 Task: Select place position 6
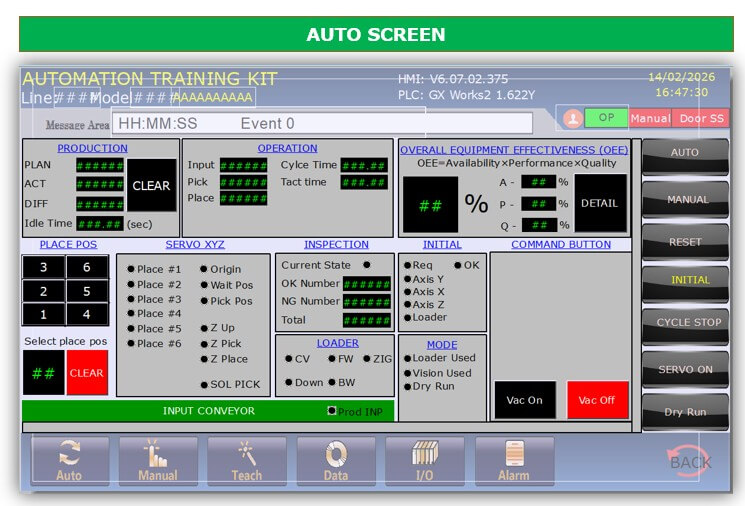pos(87,267)
